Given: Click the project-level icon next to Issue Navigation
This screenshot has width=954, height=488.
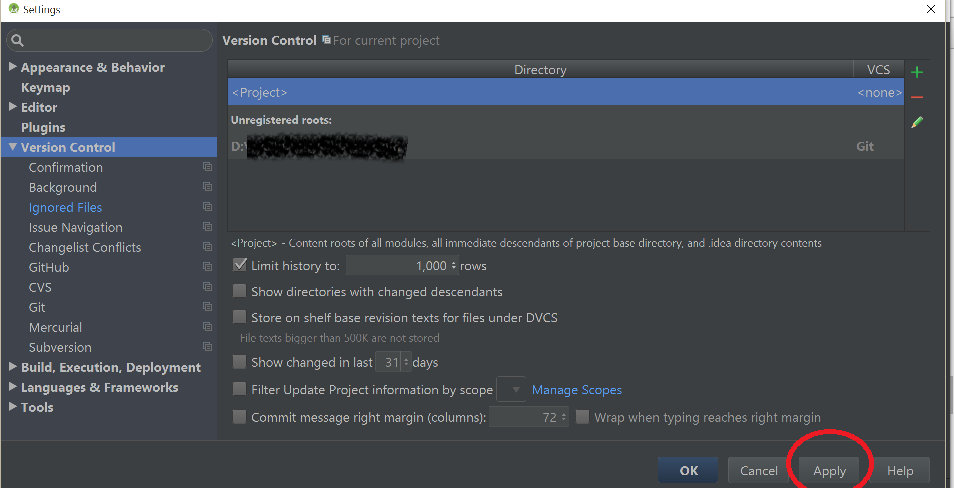Looking at the screenshot, I should pos(207,227).
